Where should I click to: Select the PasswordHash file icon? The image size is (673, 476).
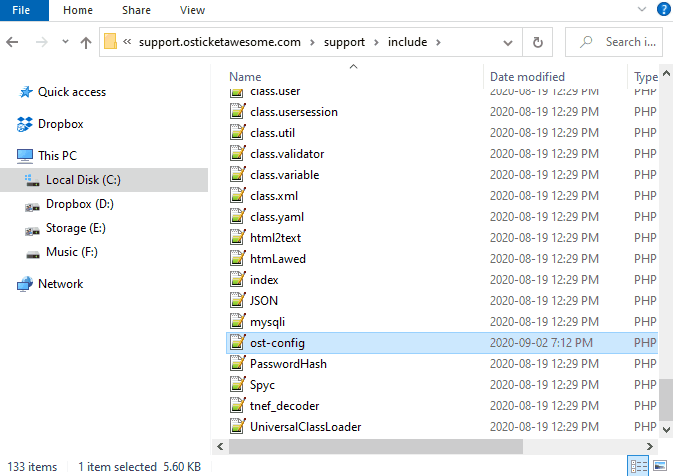(x=237, y=364)
